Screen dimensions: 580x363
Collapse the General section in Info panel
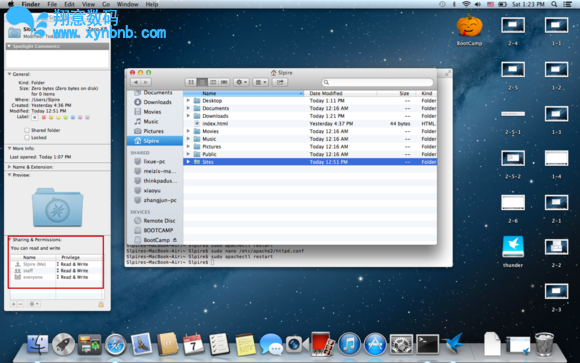9,74
